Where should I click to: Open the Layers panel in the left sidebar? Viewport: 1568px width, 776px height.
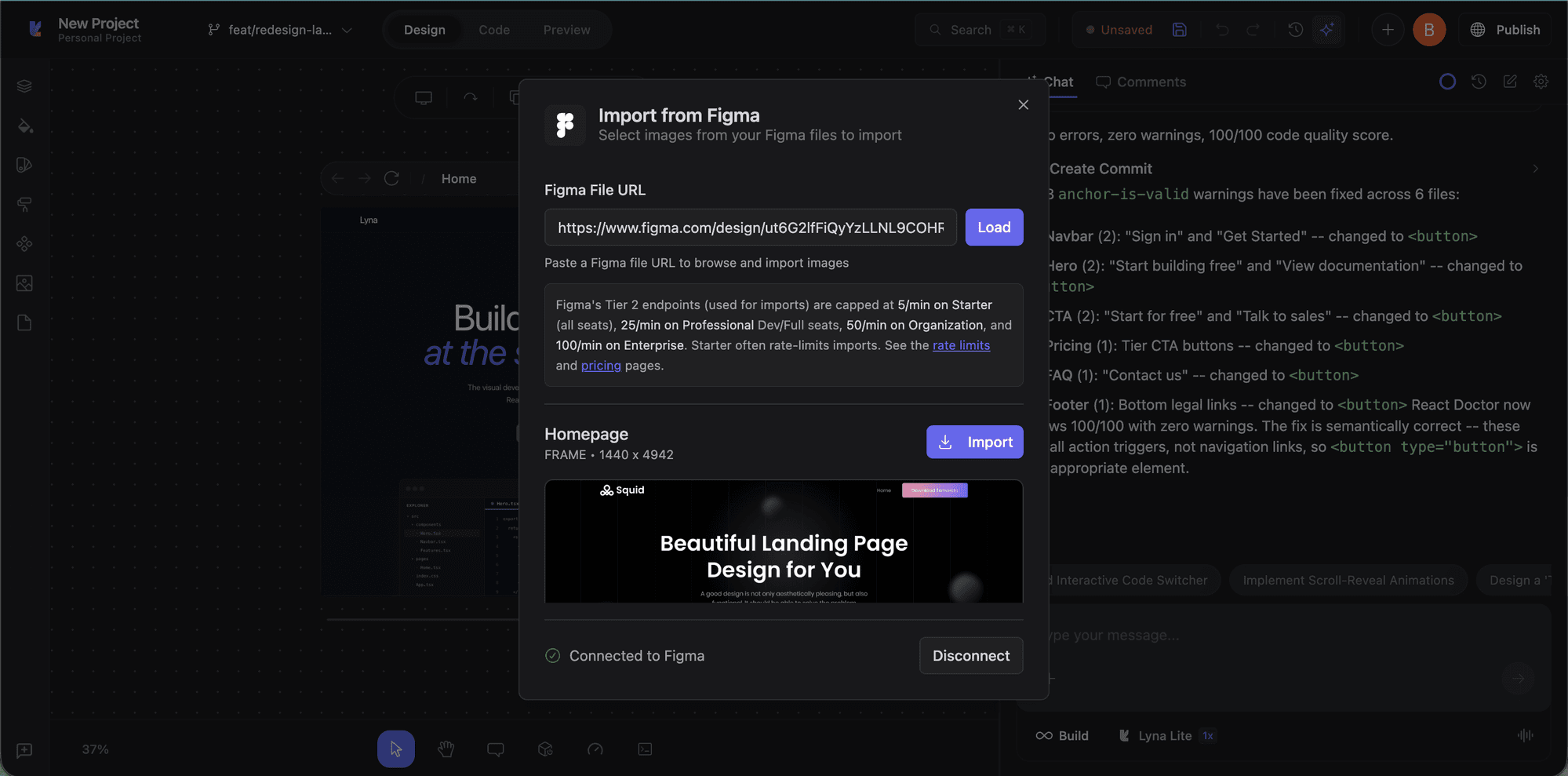pos(24,86)
